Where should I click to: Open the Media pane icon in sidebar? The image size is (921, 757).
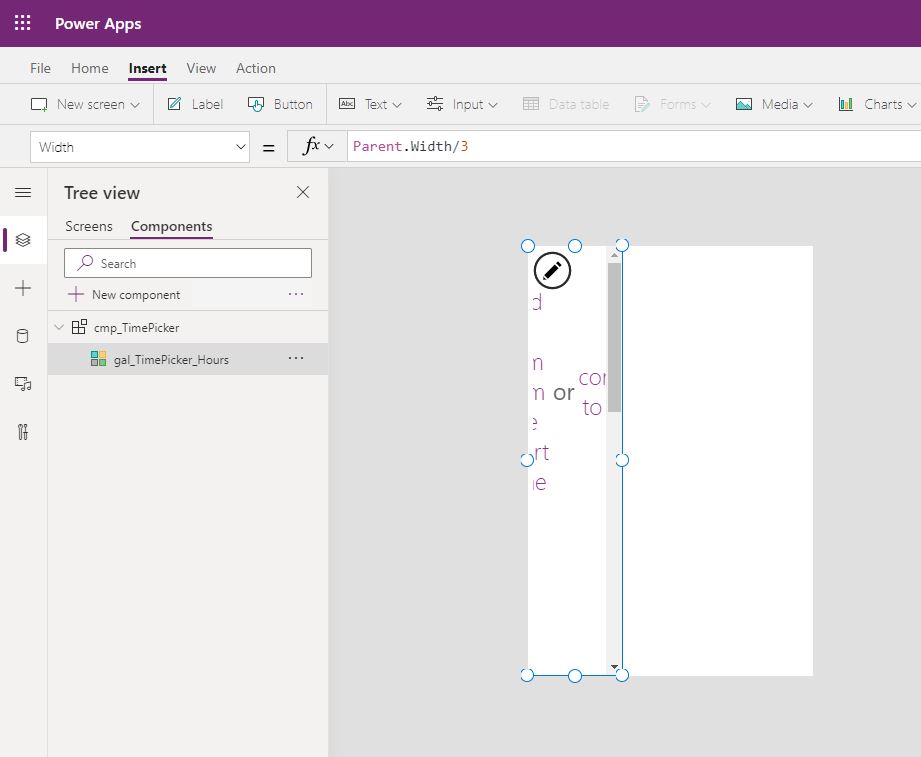coord(23,384)
